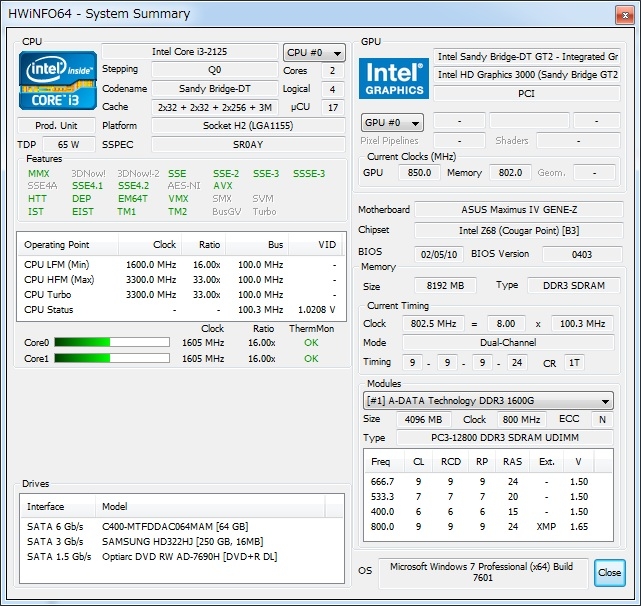The image size is (641, 606).
Task: Click the Interface column header in Drives
Action: pyautogui.click(x=57, y=507)
